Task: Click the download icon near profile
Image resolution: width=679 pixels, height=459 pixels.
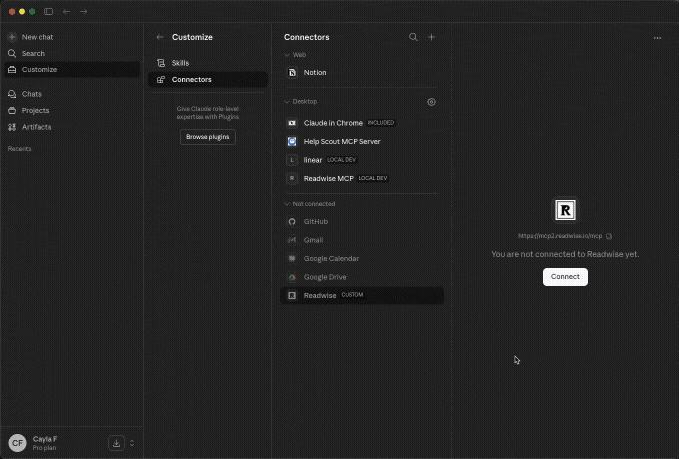Action: point(117,443)
